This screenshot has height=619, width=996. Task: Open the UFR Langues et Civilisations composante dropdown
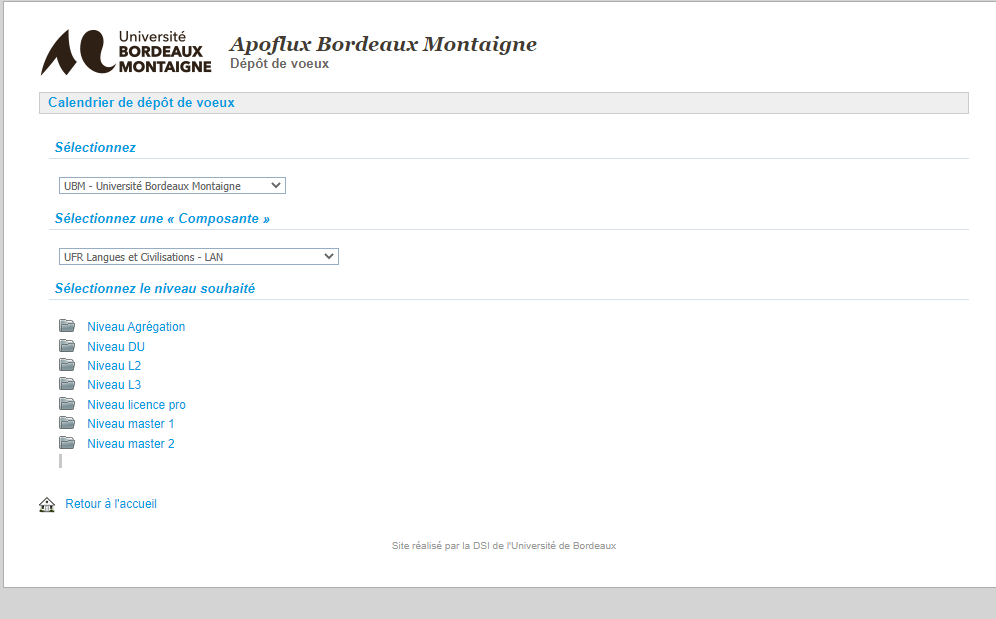click(x=199, y=257)
